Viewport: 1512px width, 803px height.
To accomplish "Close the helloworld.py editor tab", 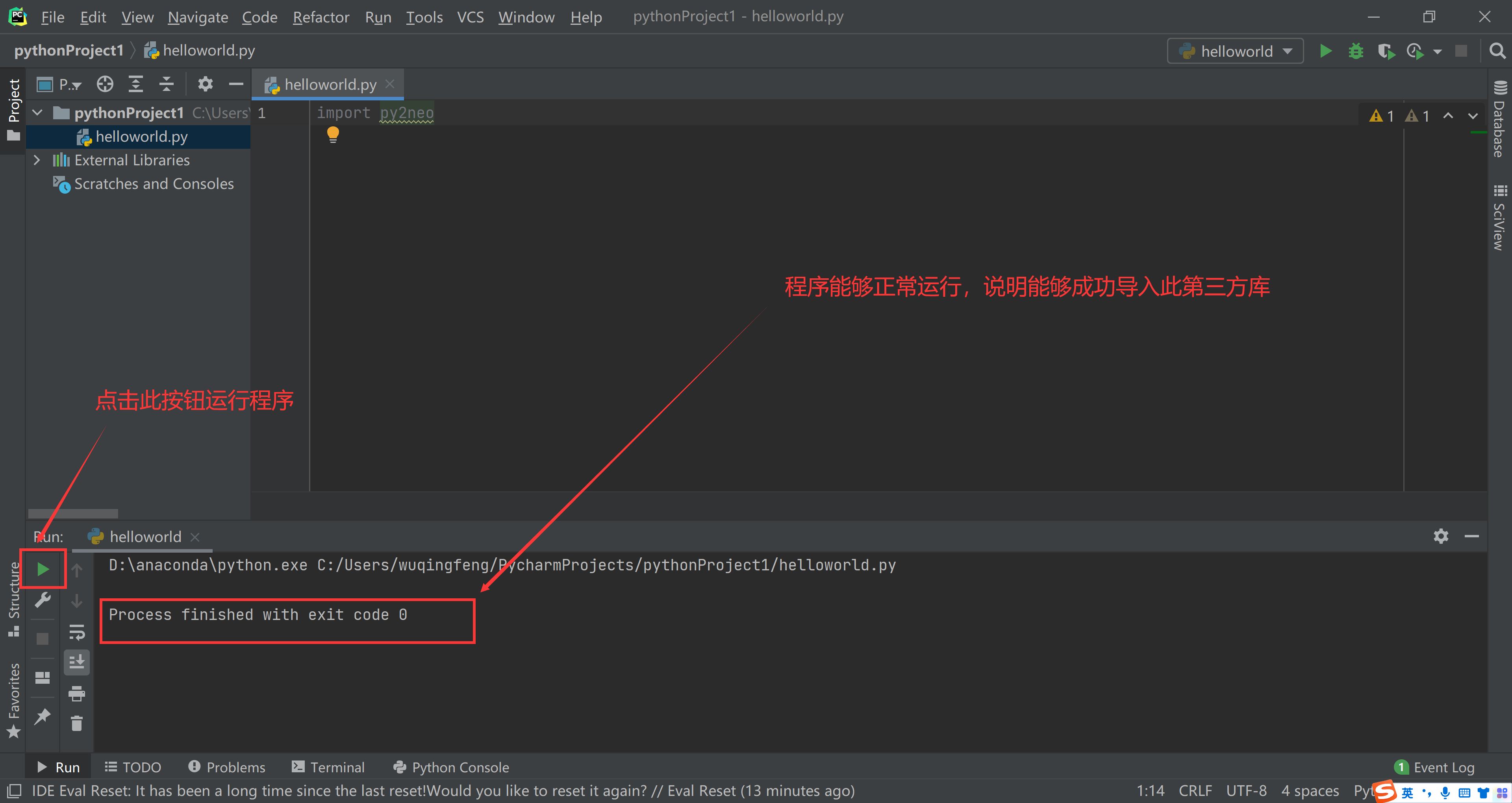I will (390, 84).
